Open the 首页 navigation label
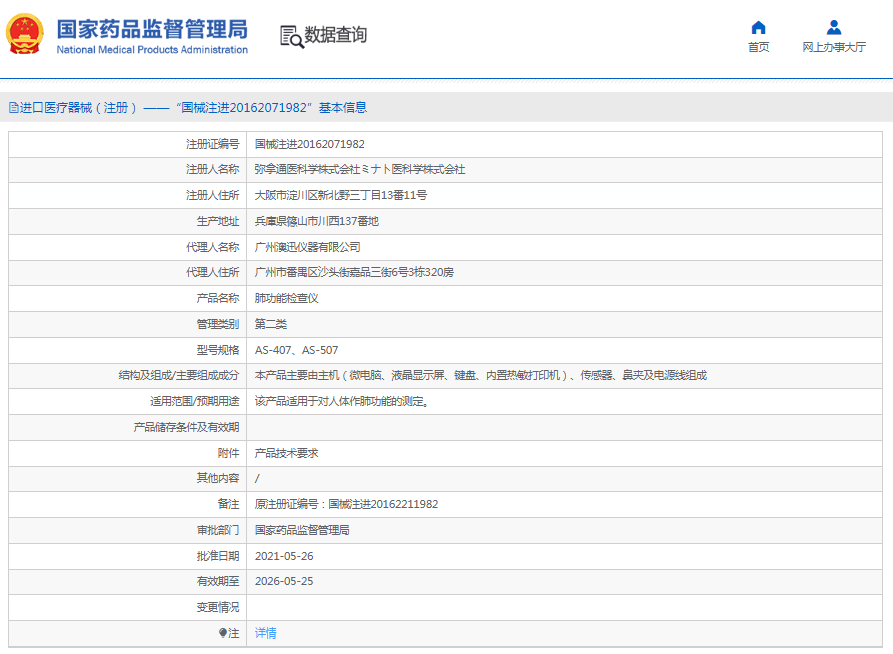Image resolution: width=893 pixels, height=654 pixels. (758, 47)
